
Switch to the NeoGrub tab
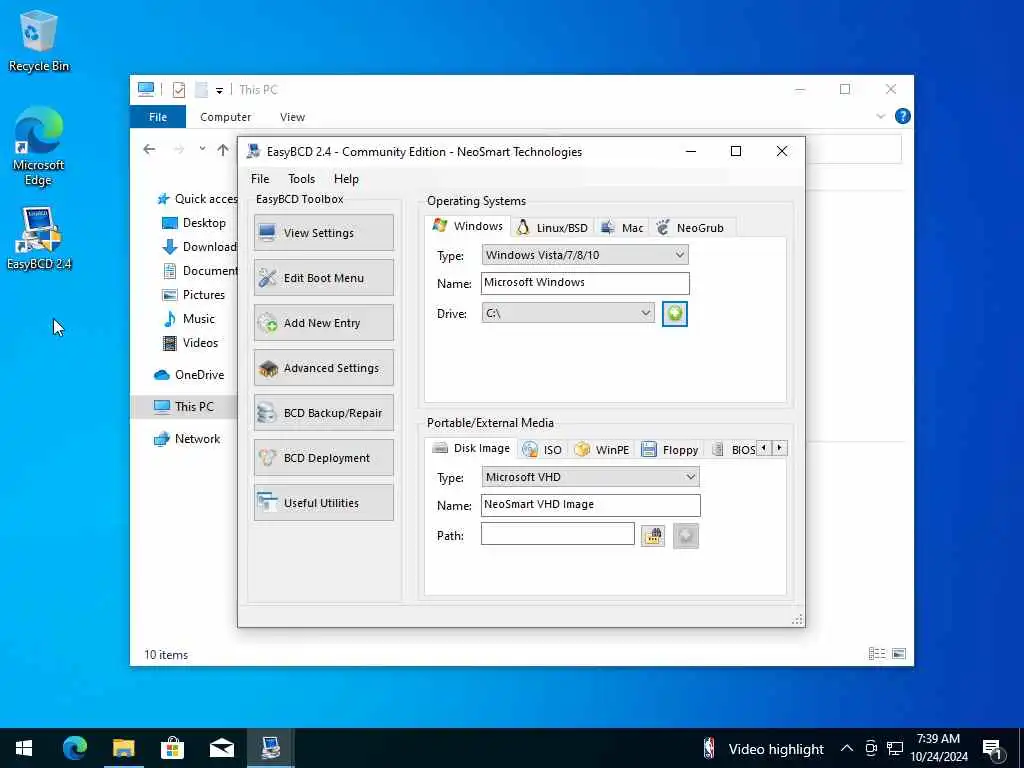691,227
